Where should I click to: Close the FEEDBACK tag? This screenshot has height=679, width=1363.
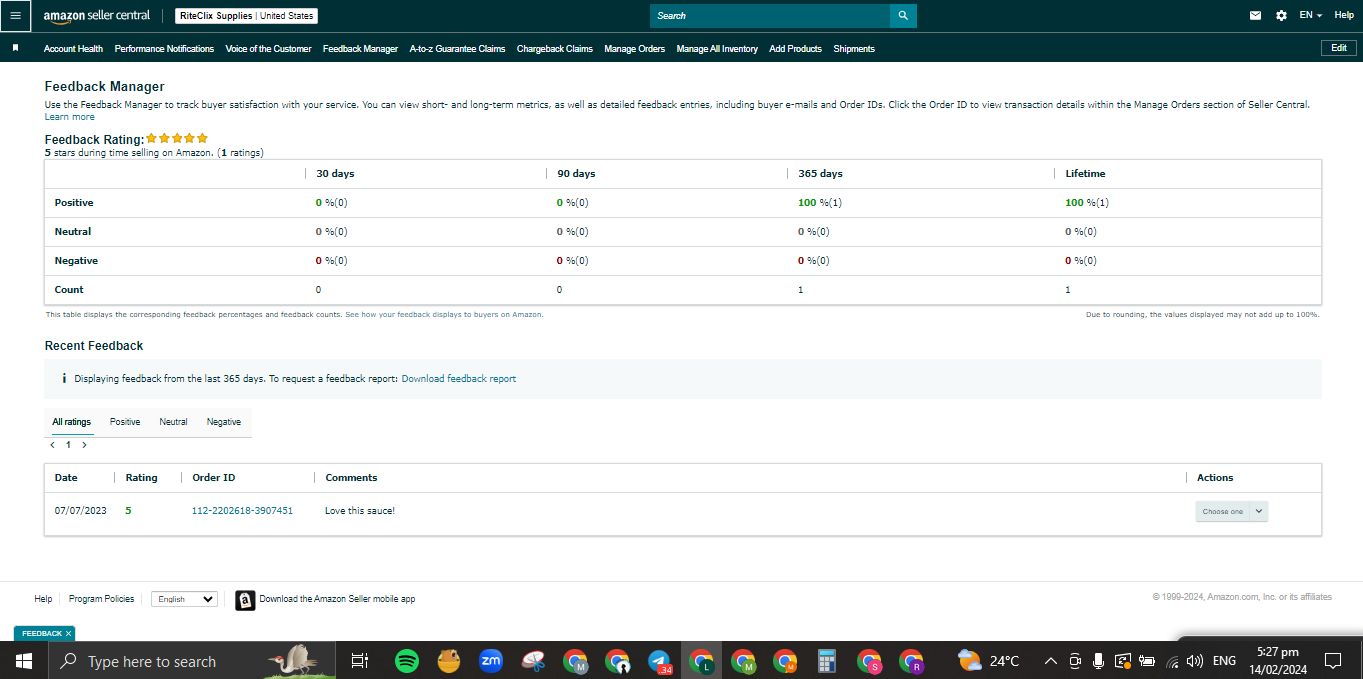click(x=68, y=634)
